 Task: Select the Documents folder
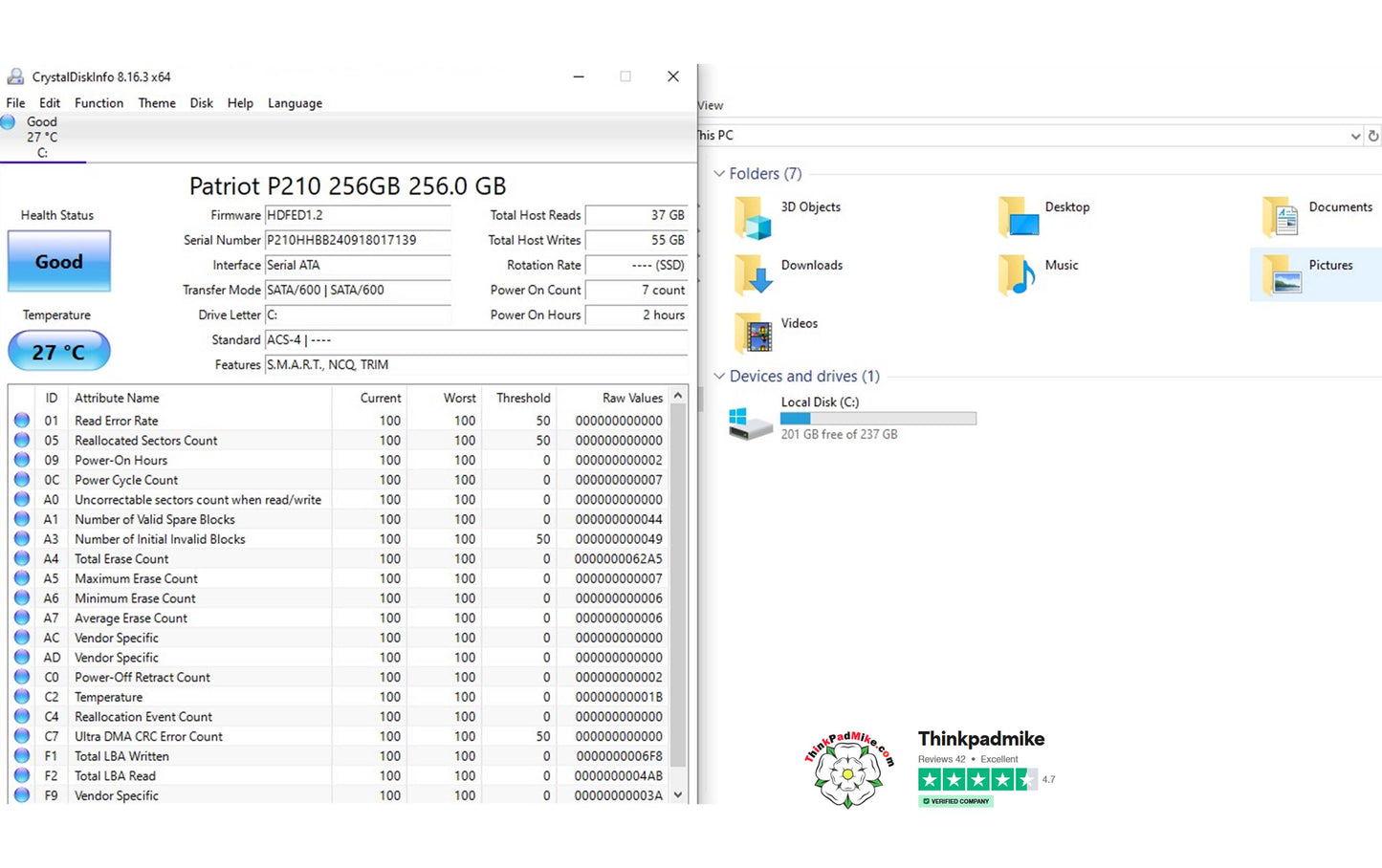(x=1318, y=217)
